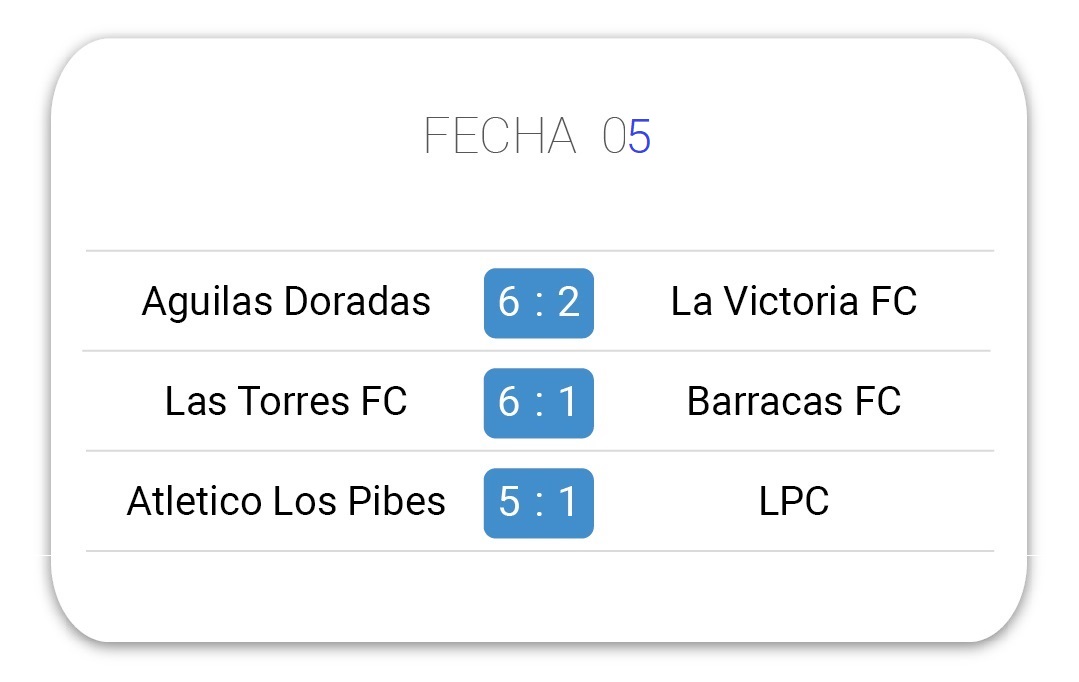The width and height of the screenshot is (1079, 682).
Task: Select team LPC
Action: click(x=794, y=501)
